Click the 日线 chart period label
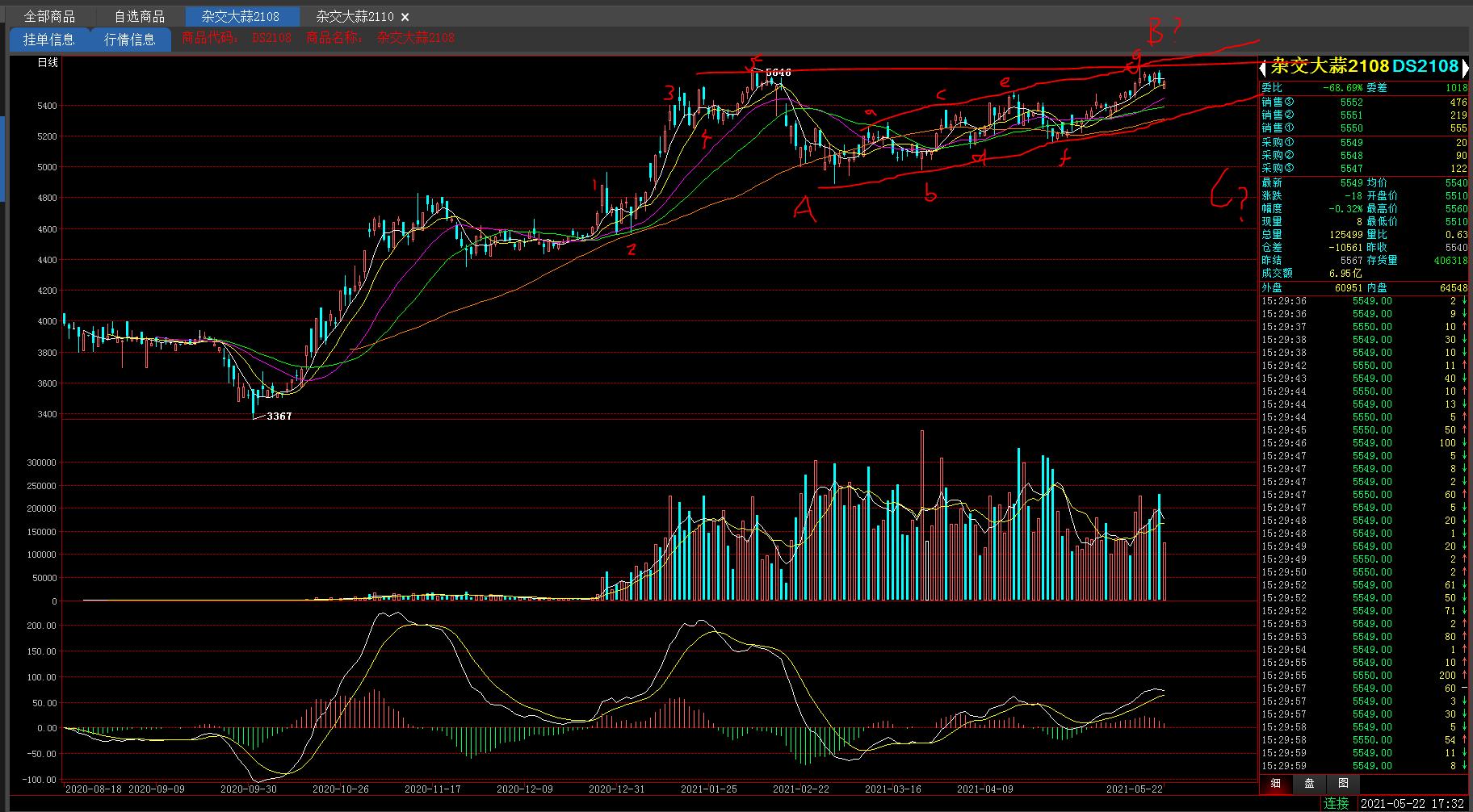1473x812 pixels. pos(48,63)
